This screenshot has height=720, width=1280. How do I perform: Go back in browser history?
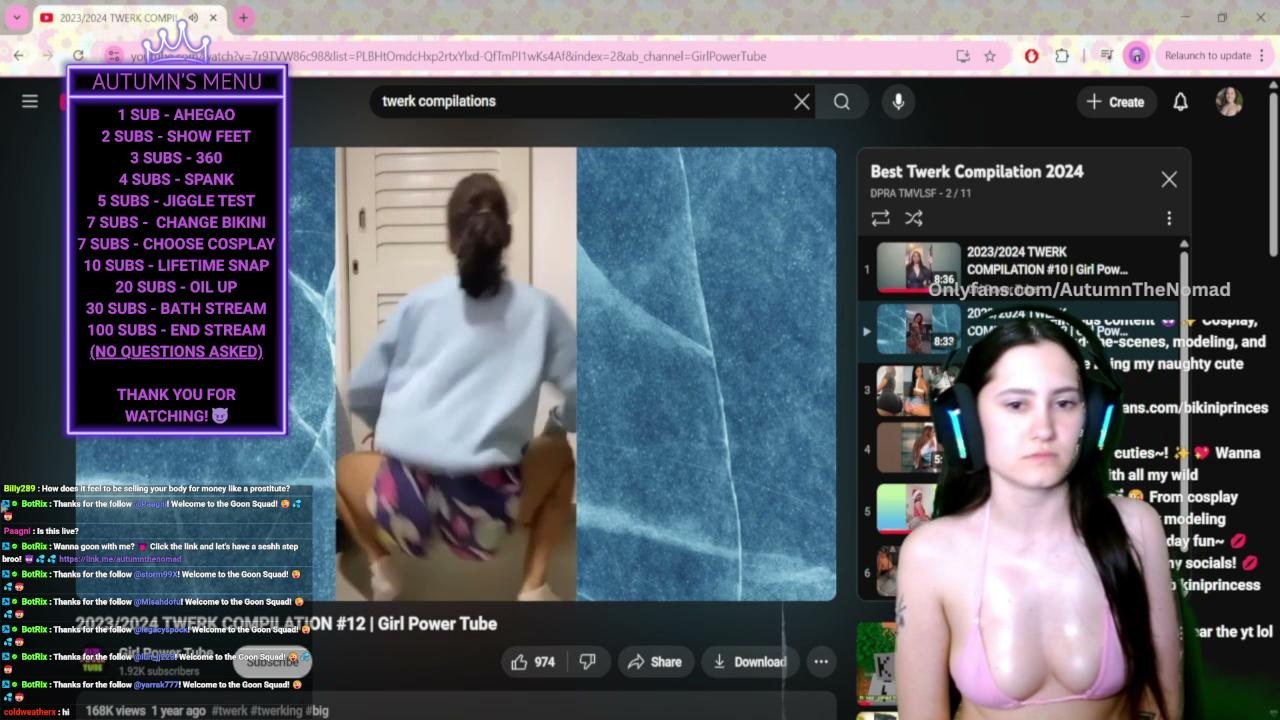[19, 56]
